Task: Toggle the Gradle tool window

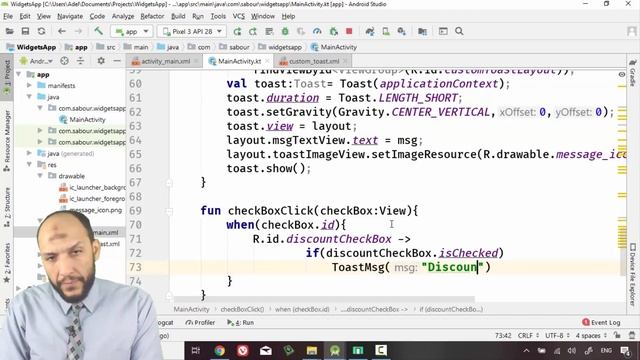Action: [632, 73]
